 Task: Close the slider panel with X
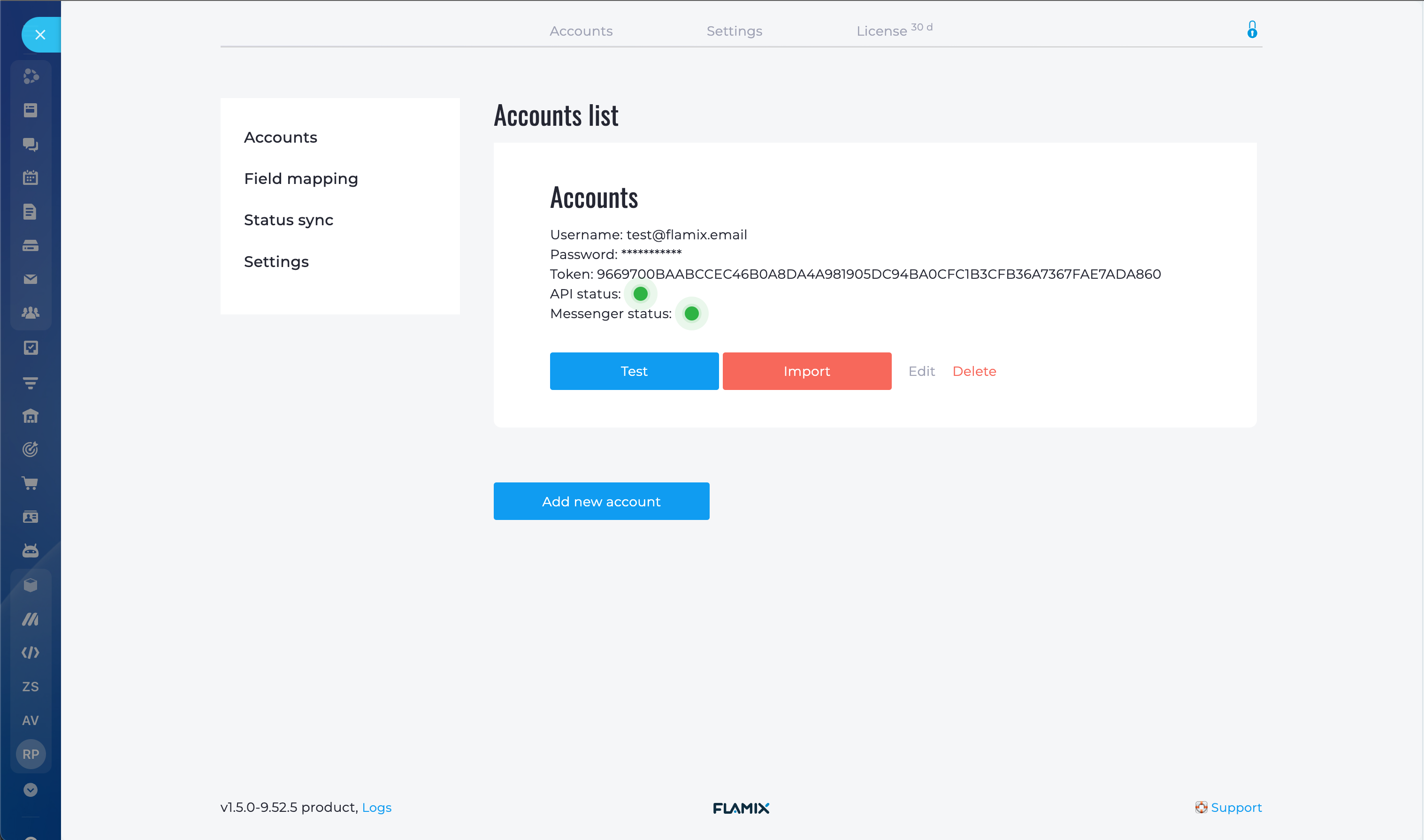[x=40, y=35]
